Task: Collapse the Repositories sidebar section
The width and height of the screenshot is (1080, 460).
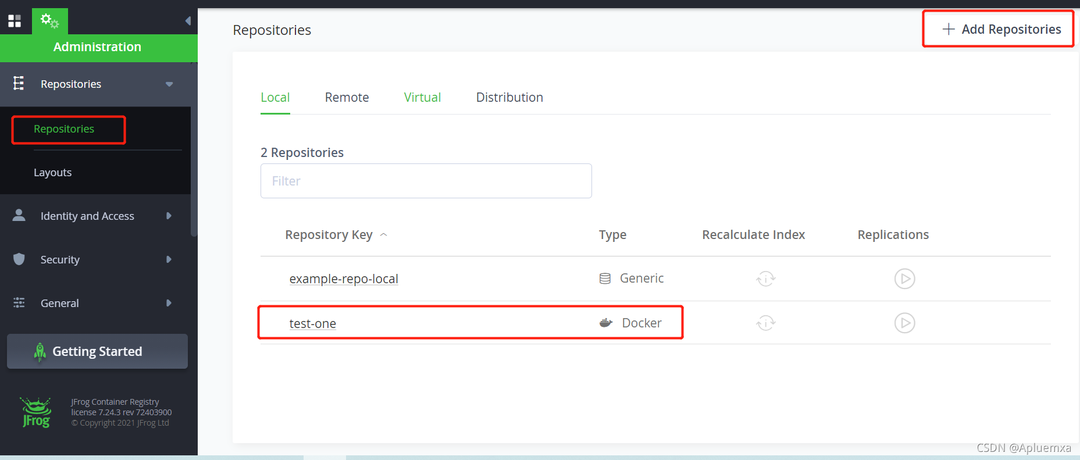Action: pos(169,84)
